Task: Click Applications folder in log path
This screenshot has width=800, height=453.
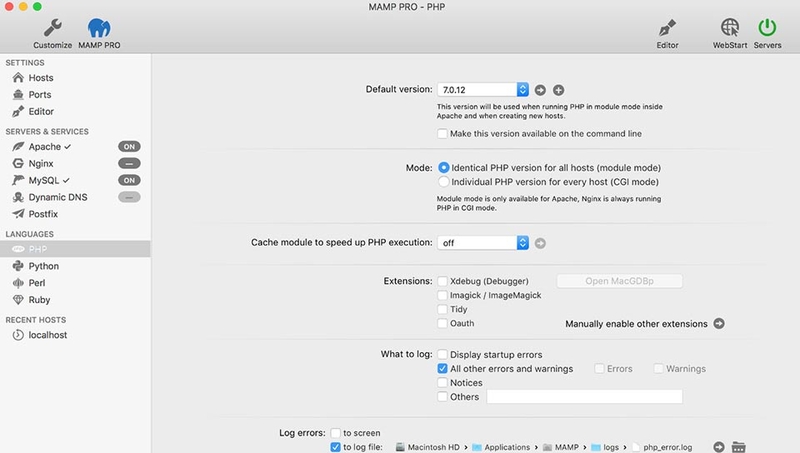Action: point(501,447)
